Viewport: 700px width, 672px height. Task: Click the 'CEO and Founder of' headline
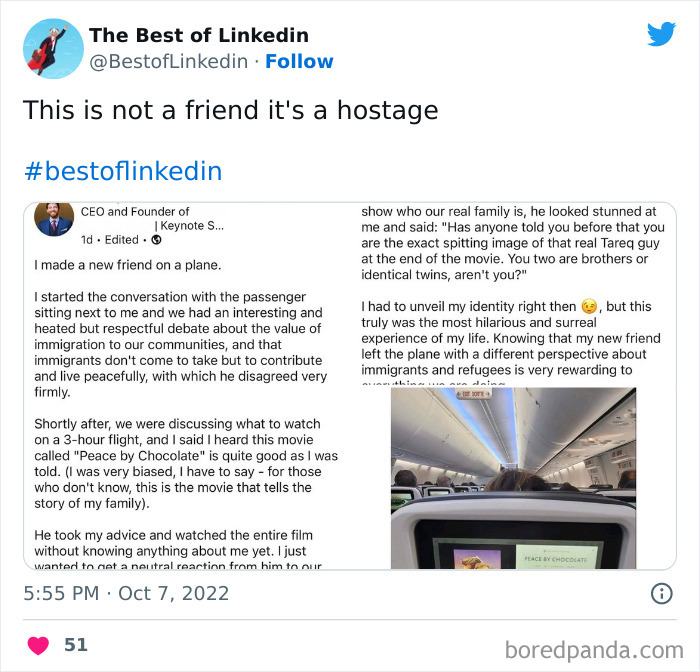click(135, 212)
